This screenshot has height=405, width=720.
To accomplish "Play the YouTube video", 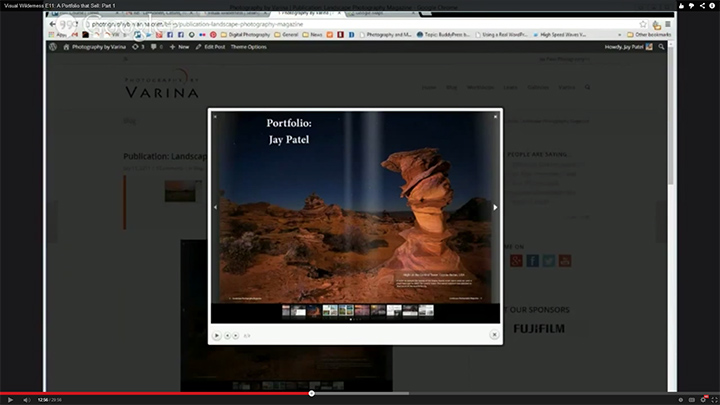I will click(x=10, y=400).
